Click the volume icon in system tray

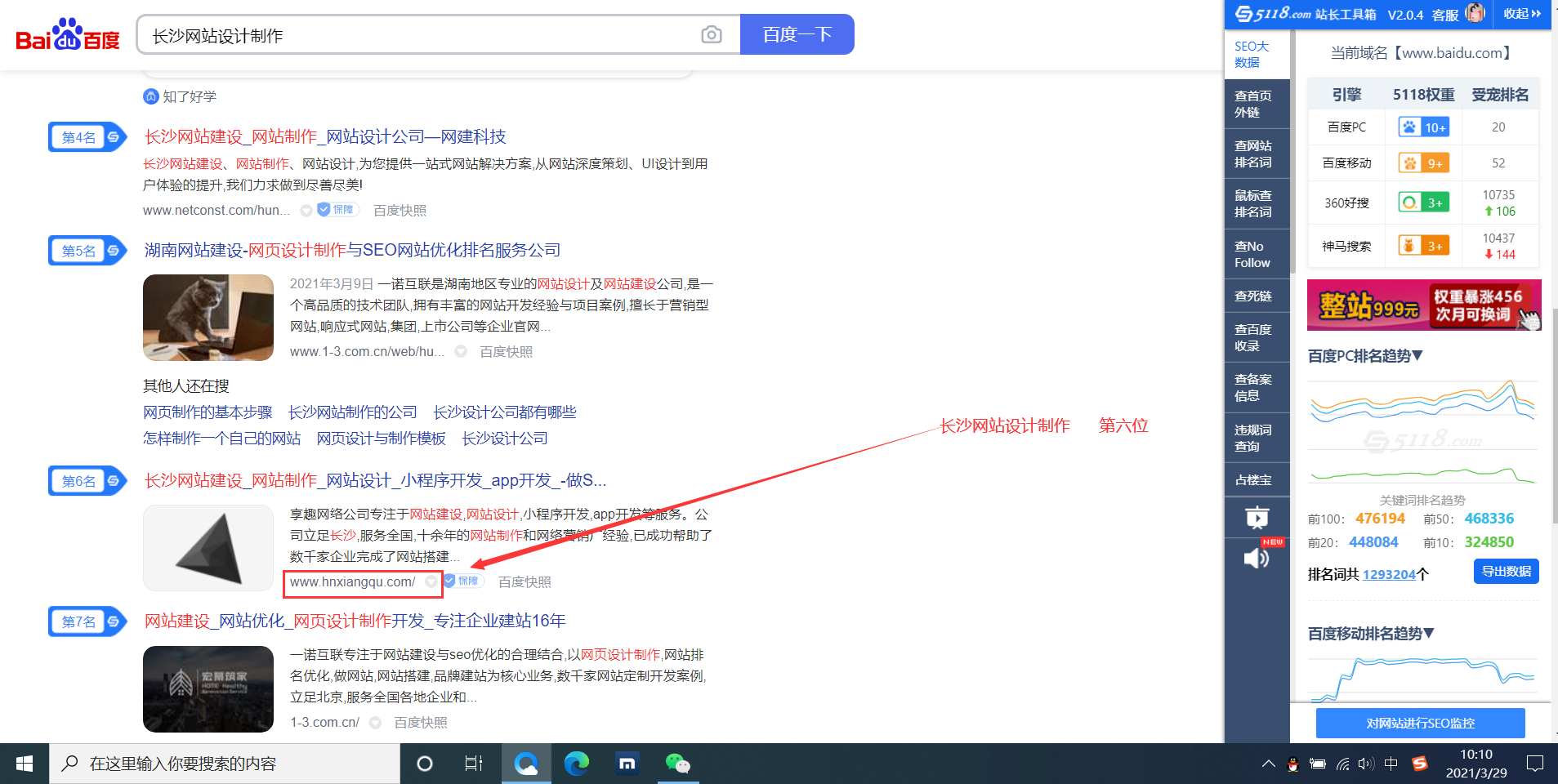(1366, 764)
